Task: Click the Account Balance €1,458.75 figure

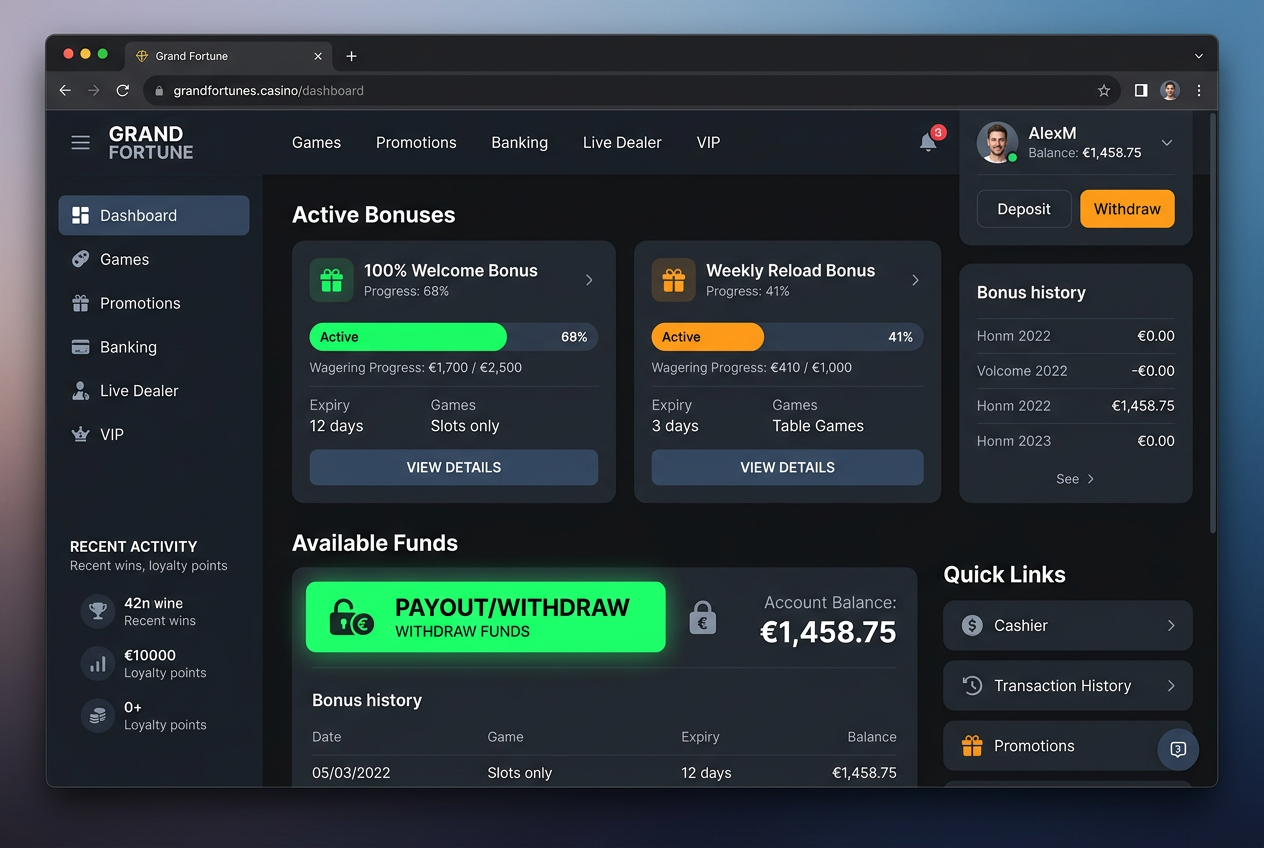Action: (x=828, y=632)
